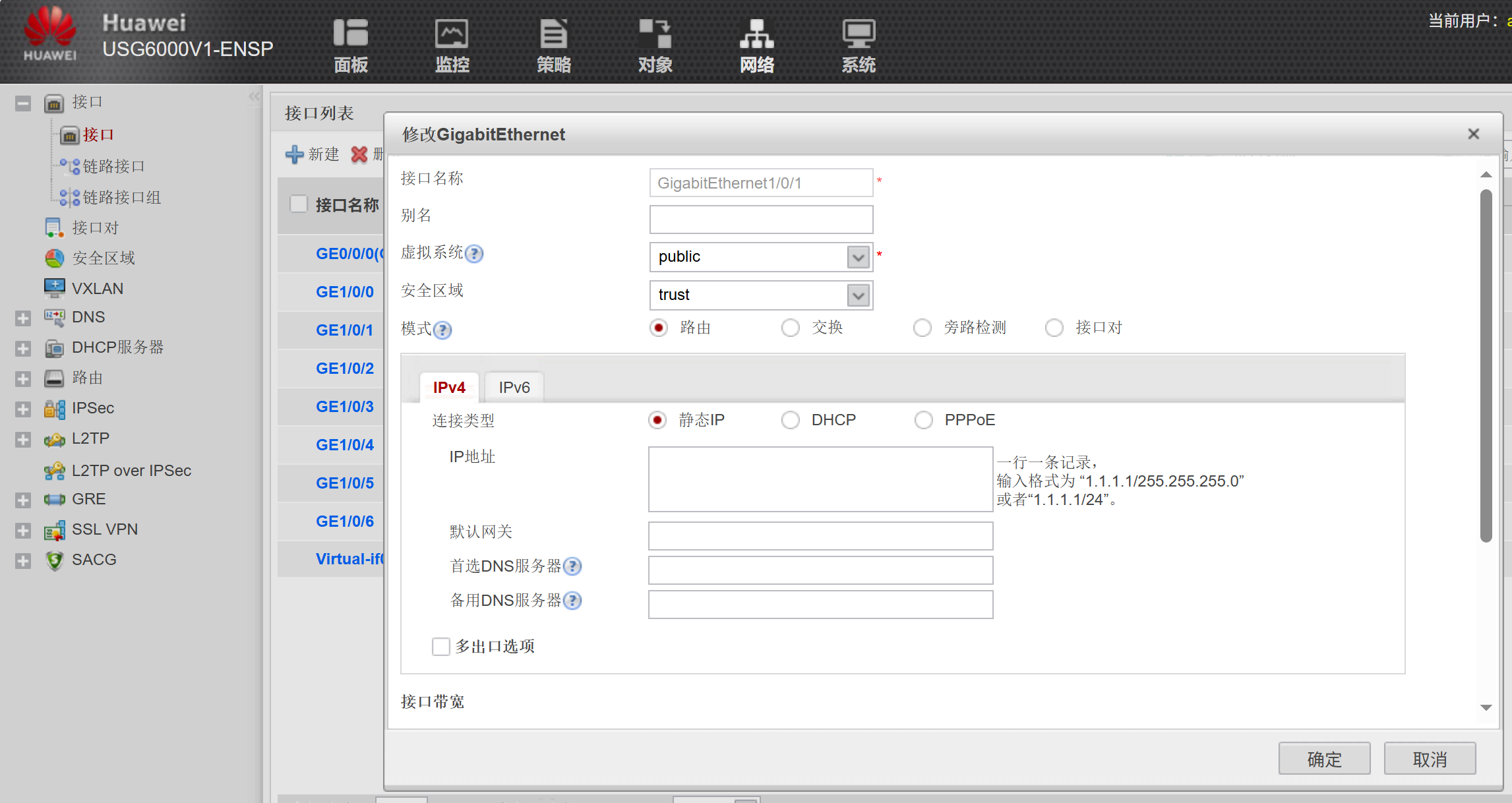
Task: Select 交换 mode radio button
Action: pyautogui.click(x=790, y=328)
